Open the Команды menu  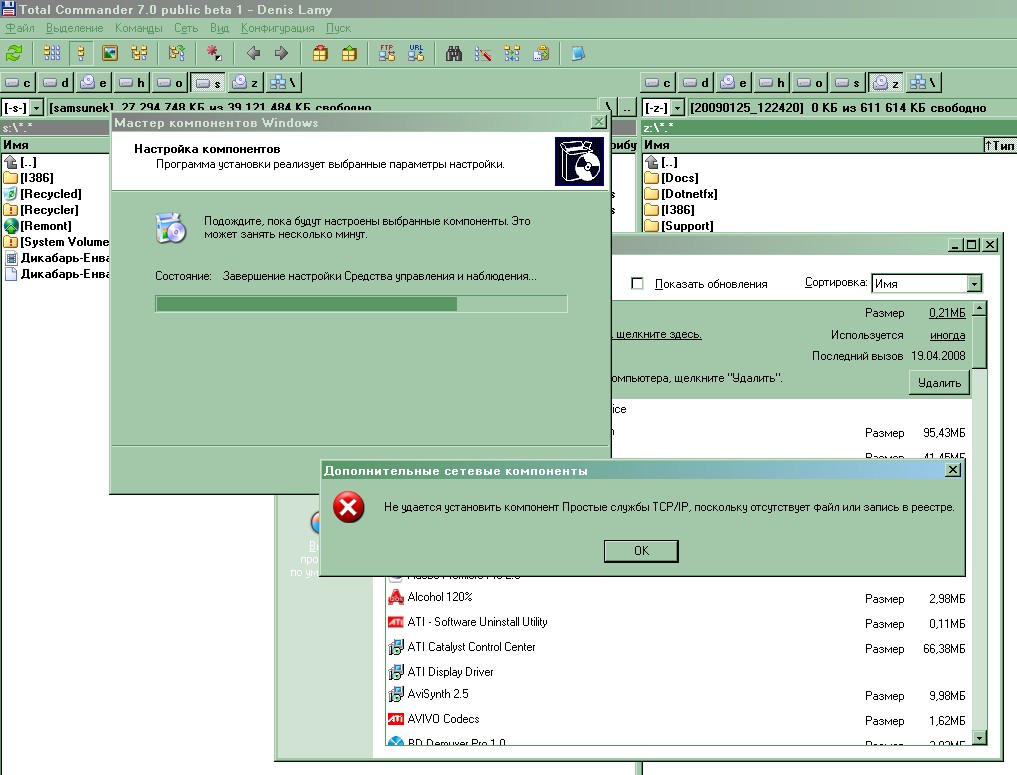coord(139,28)
